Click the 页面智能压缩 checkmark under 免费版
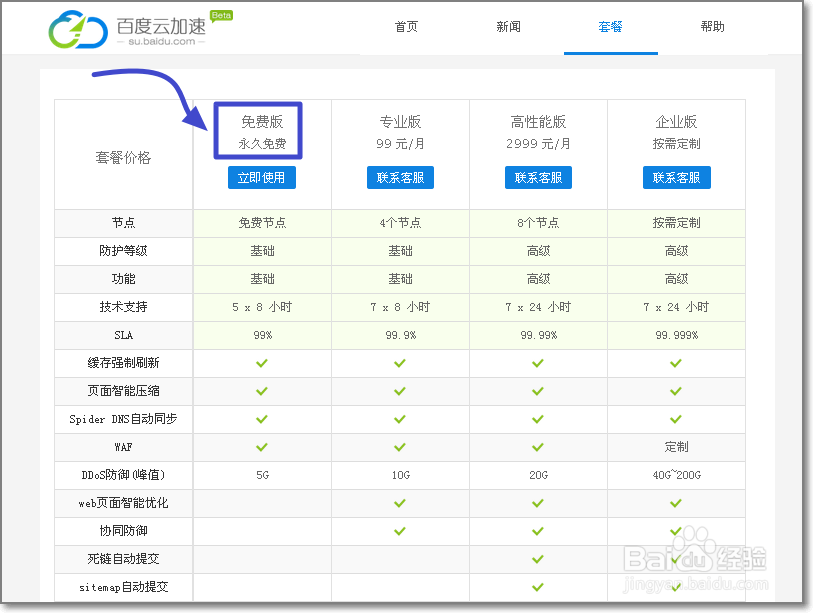Image resolution: width=813 pixels, height=613 pixels. (262, 391)
